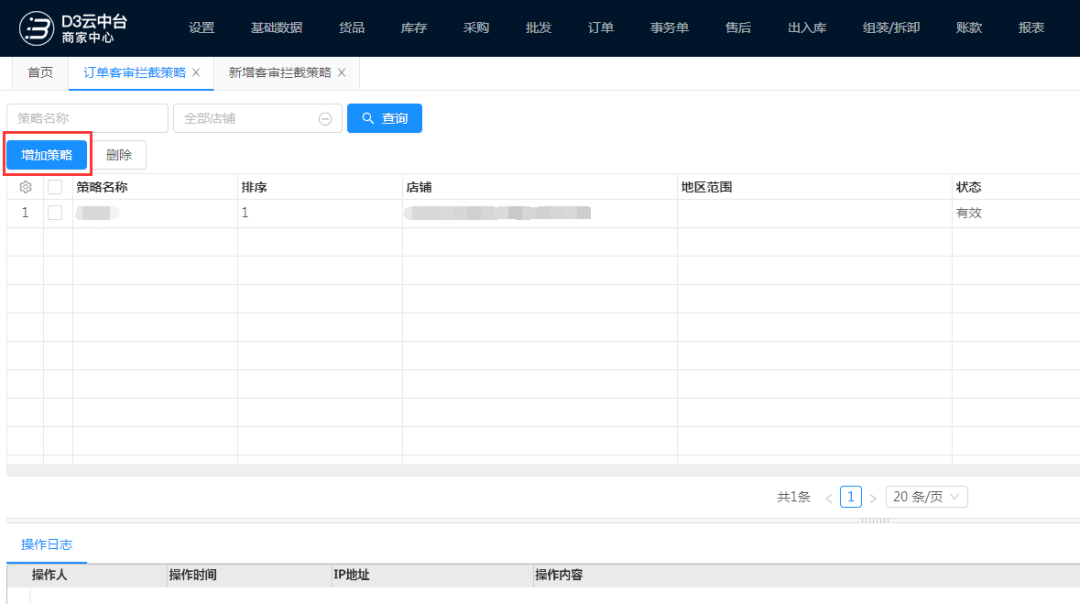Open the 基础数据 menu
Viewport: 1080px width, 604px height.
[276, 28]
